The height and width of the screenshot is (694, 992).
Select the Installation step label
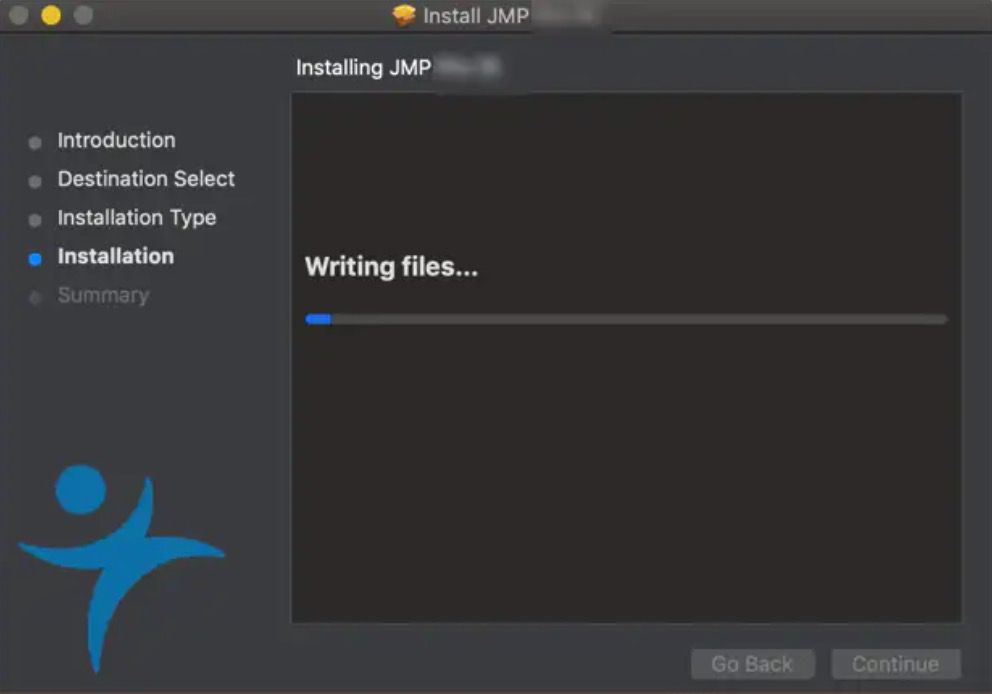coord(116,256)
